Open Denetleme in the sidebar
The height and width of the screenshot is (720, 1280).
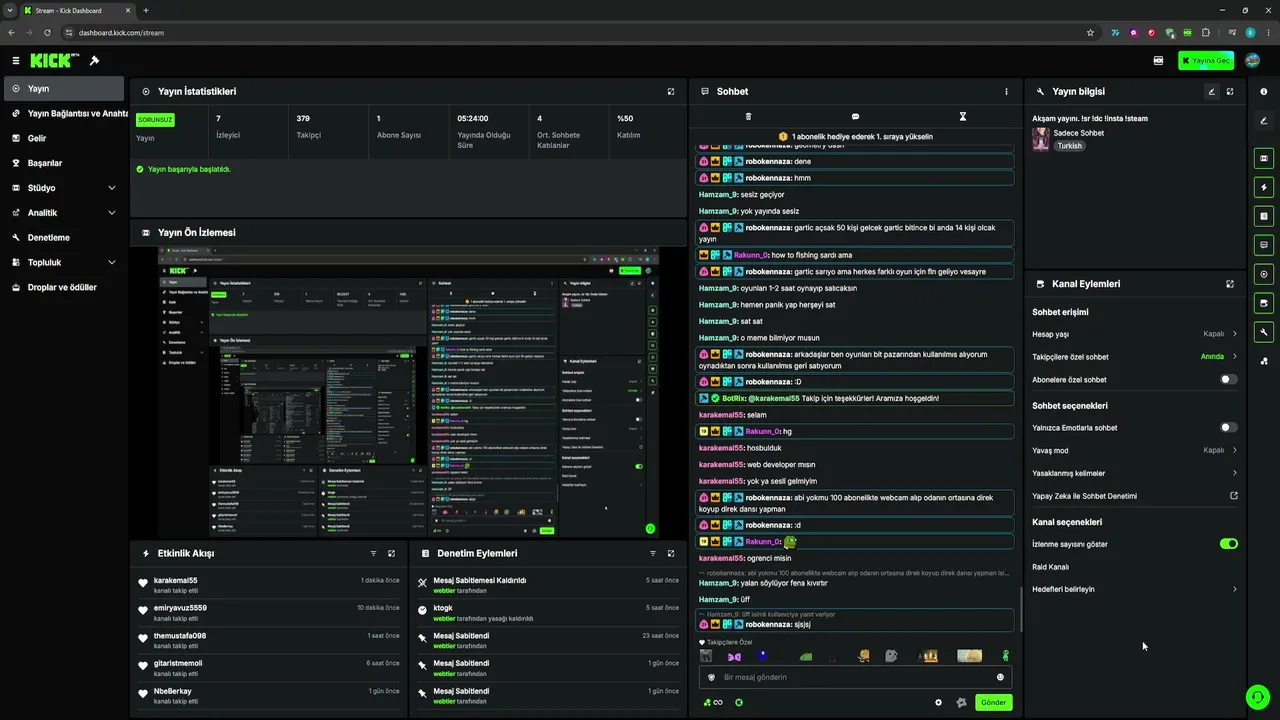65,238
